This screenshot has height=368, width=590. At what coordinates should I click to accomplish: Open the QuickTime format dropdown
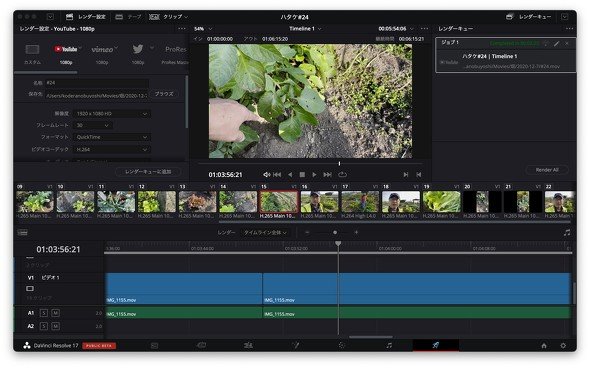[112, 137]
